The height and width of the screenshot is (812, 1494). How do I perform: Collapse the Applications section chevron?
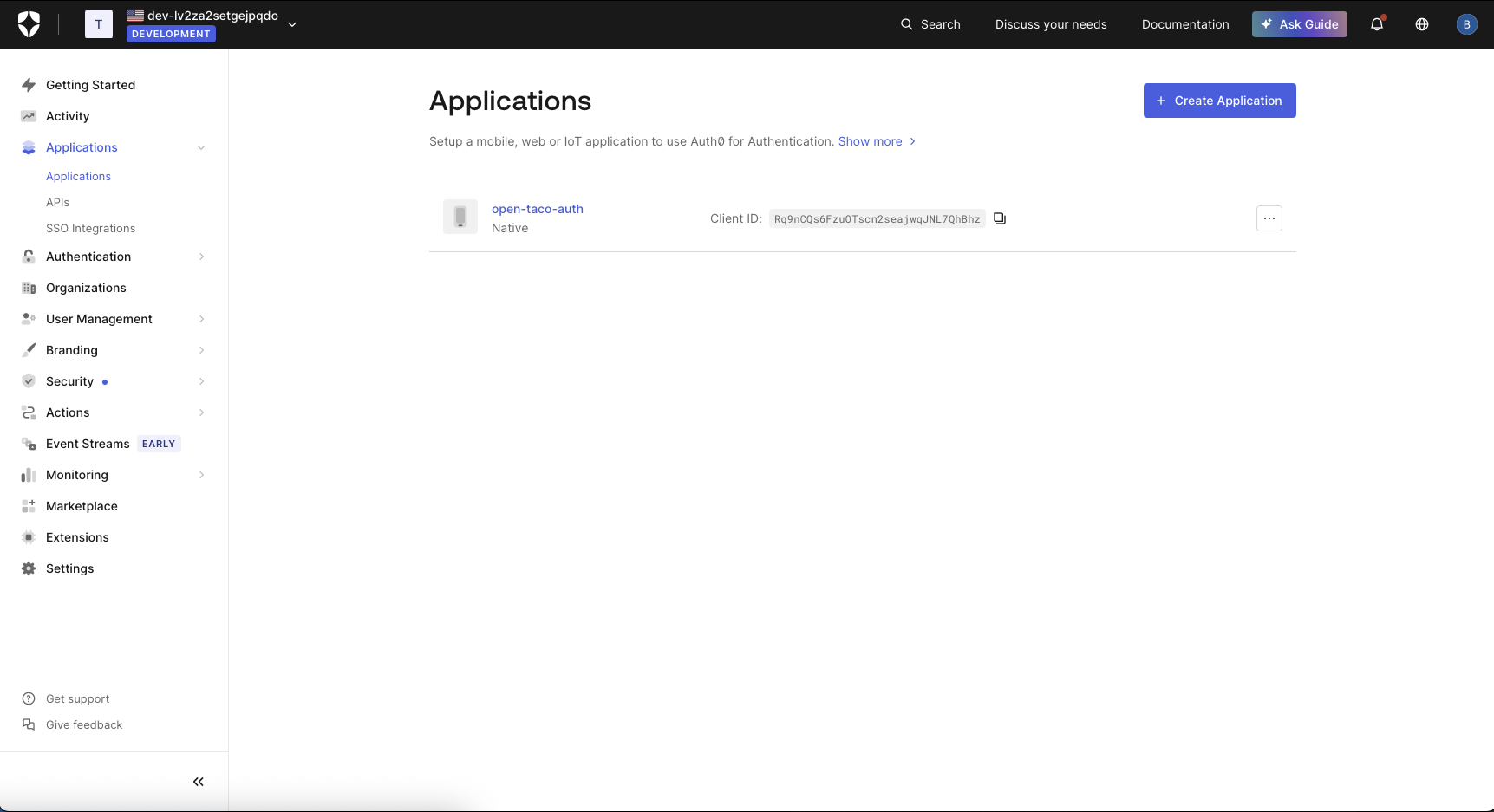click(201, 147)
